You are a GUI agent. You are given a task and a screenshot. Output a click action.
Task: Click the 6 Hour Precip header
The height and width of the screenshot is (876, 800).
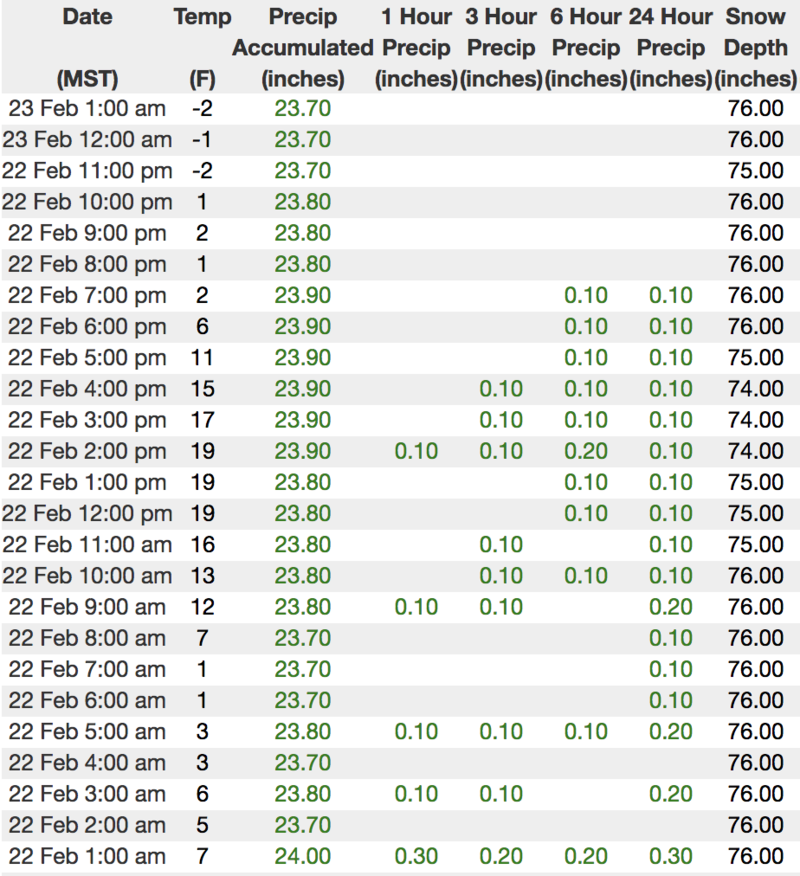coord(586,47)
